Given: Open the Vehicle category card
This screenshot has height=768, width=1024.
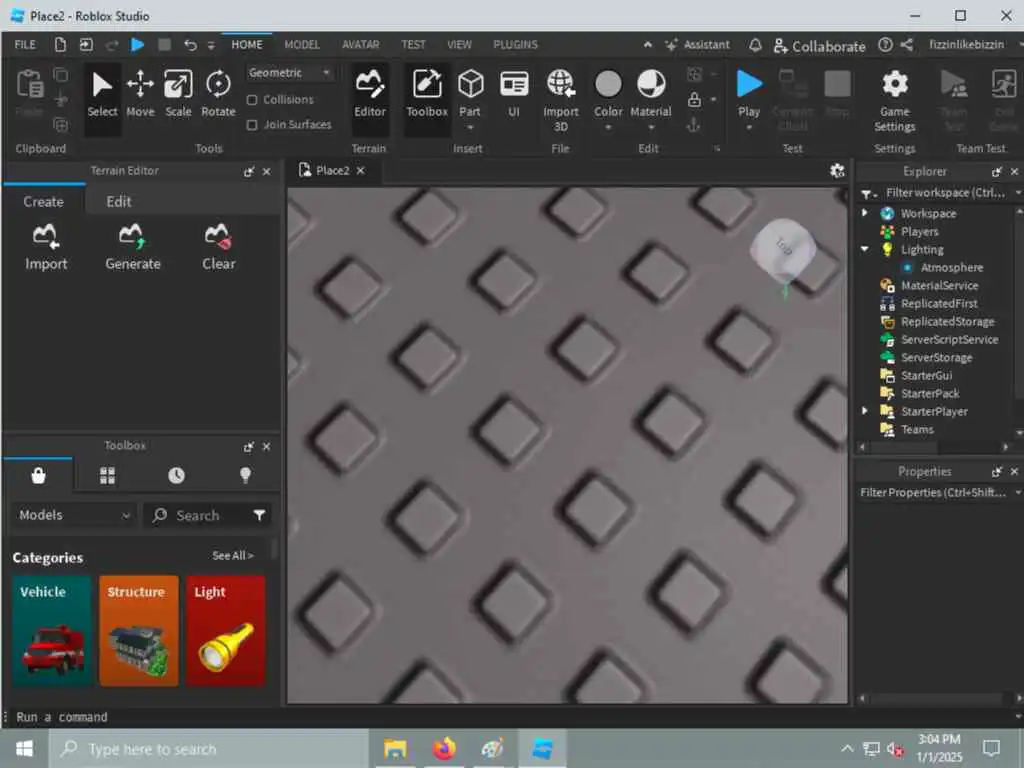Looking at the screenshot, I should [51, 631].
